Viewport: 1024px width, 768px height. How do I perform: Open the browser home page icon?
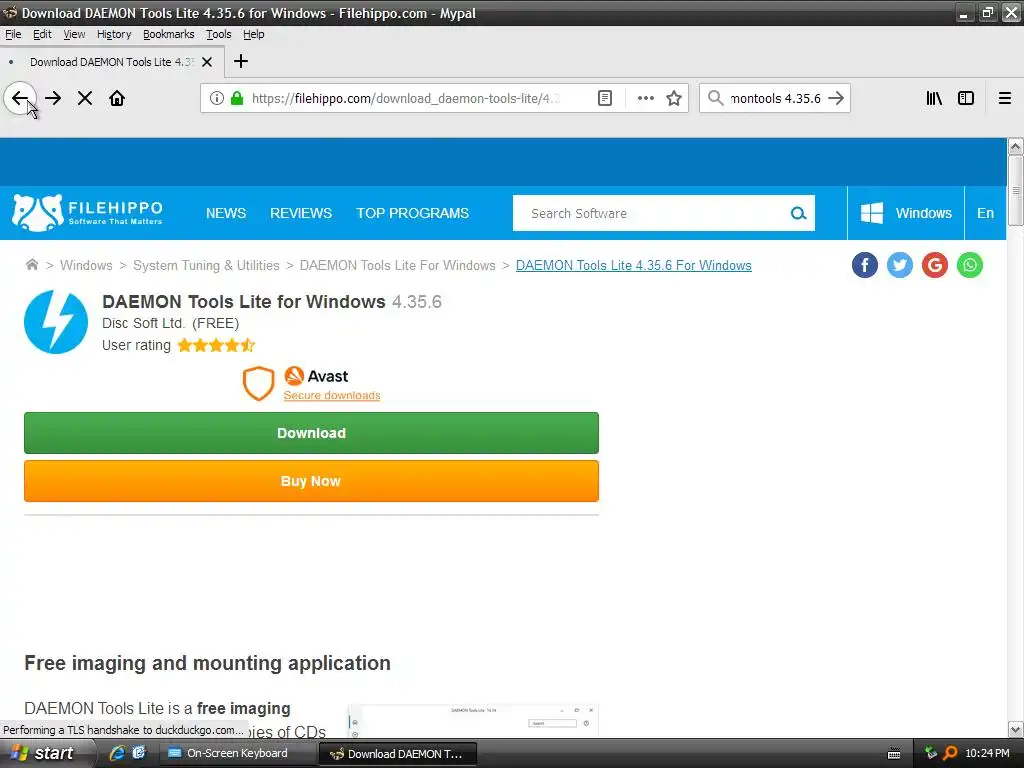pos(117,98)
